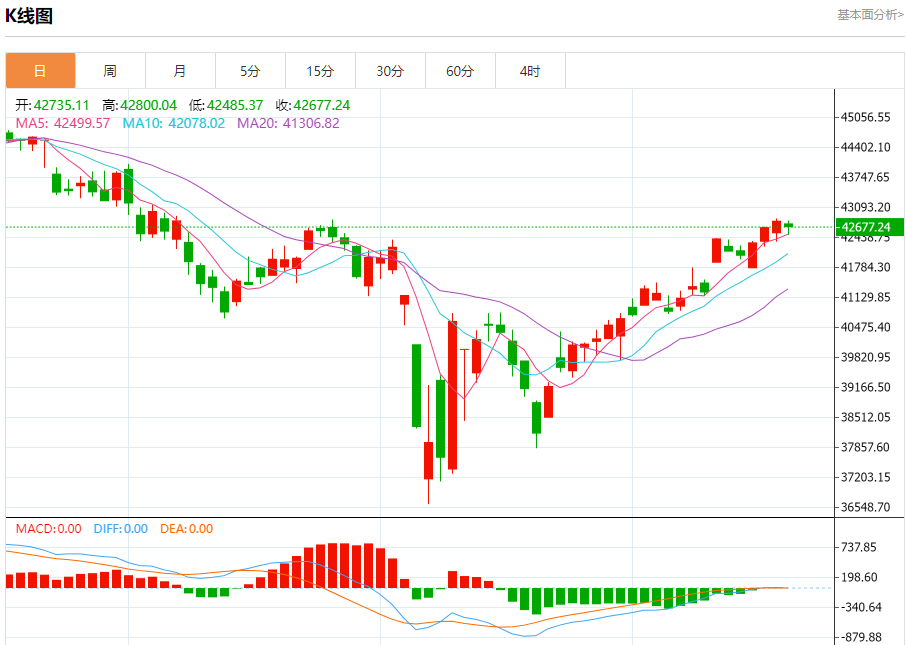
Task: Click the 低:42485.37 low price value
Action: 226,105
